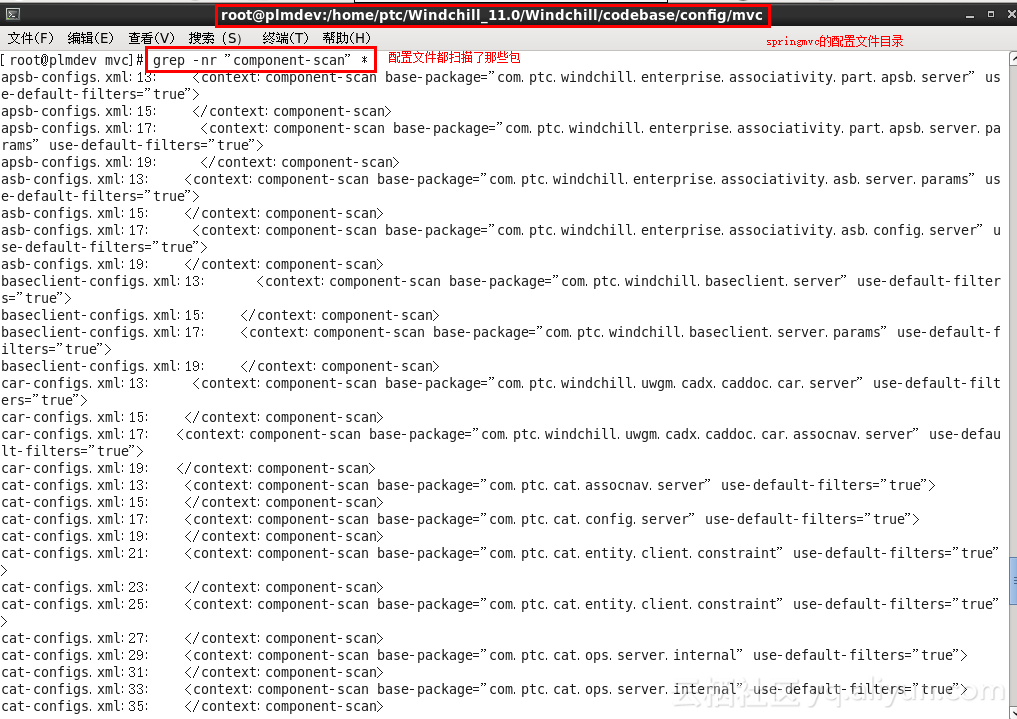Click the car-configs.xml:19: line prefix

click(75, 468)
